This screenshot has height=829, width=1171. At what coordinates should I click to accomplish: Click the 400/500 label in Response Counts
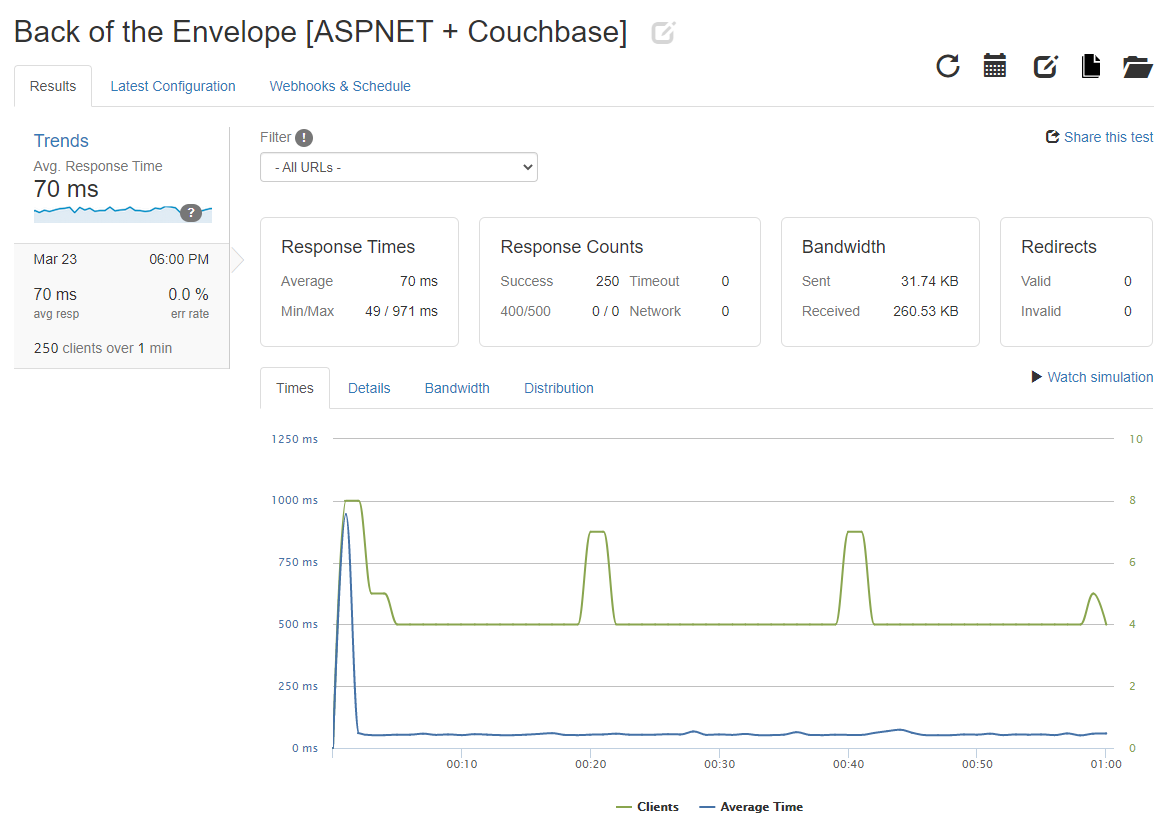525,311
